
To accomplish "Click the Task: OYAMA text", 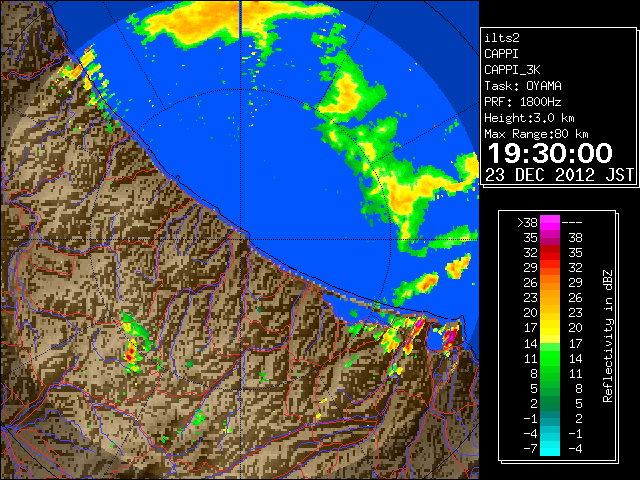I will click(523, 86).
